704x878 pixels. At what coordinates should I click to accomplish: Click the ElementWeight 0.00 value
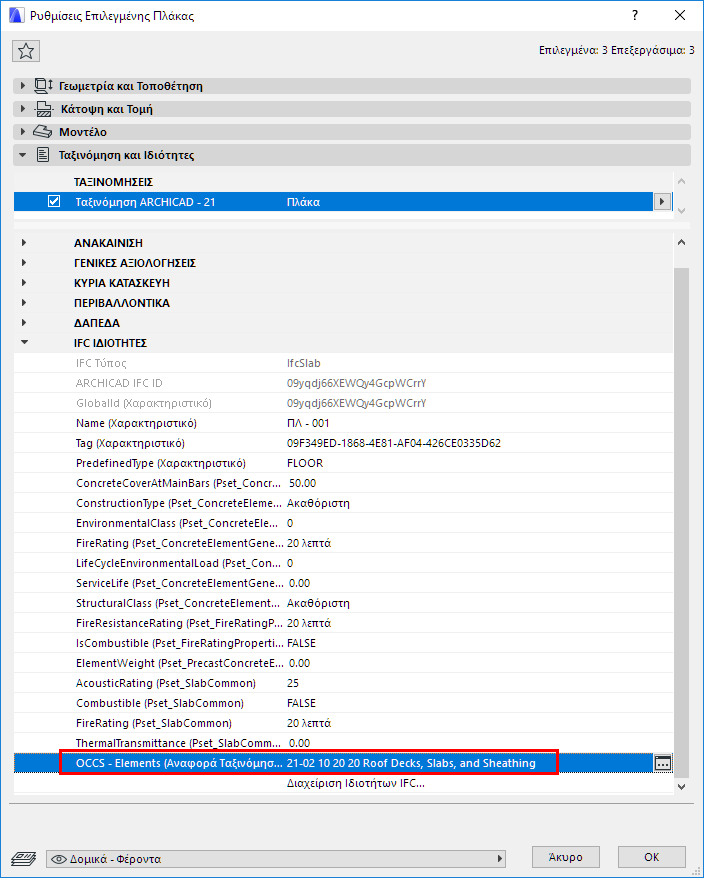pos(300,663)
